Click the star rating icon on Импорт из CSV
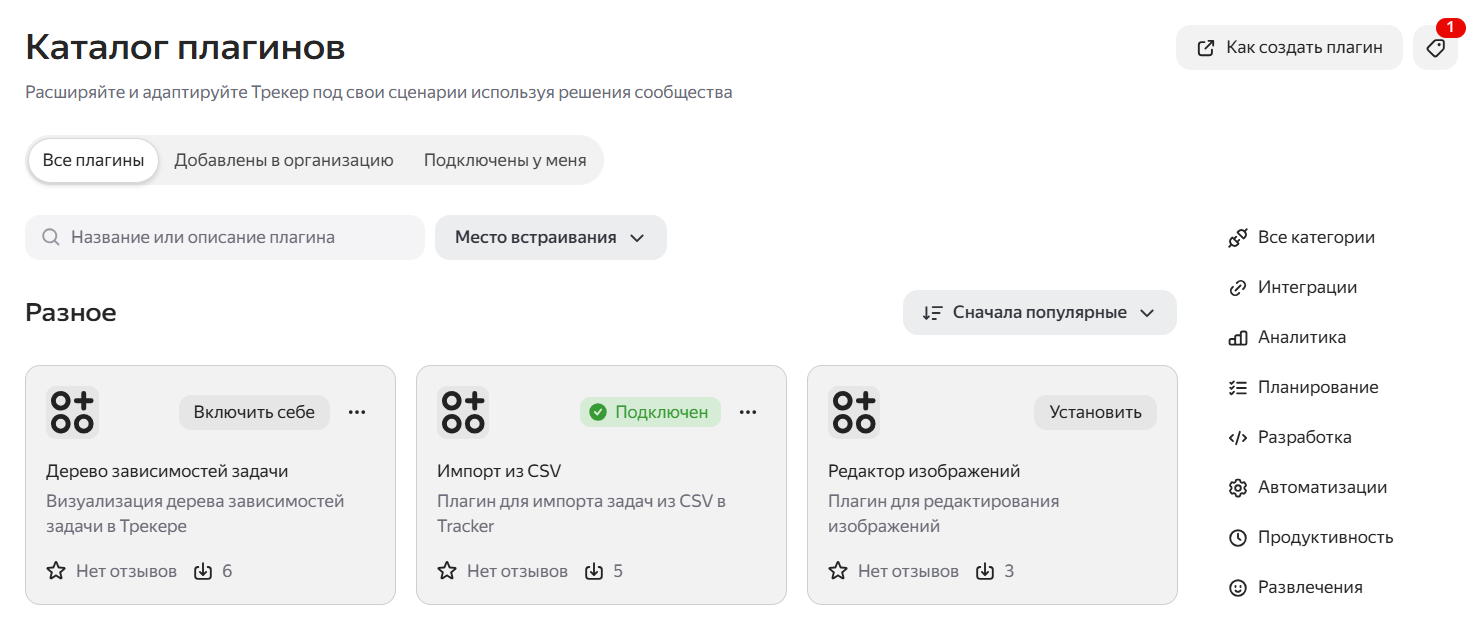This screenshot has height=622, width=1481. tap(447, 571)
